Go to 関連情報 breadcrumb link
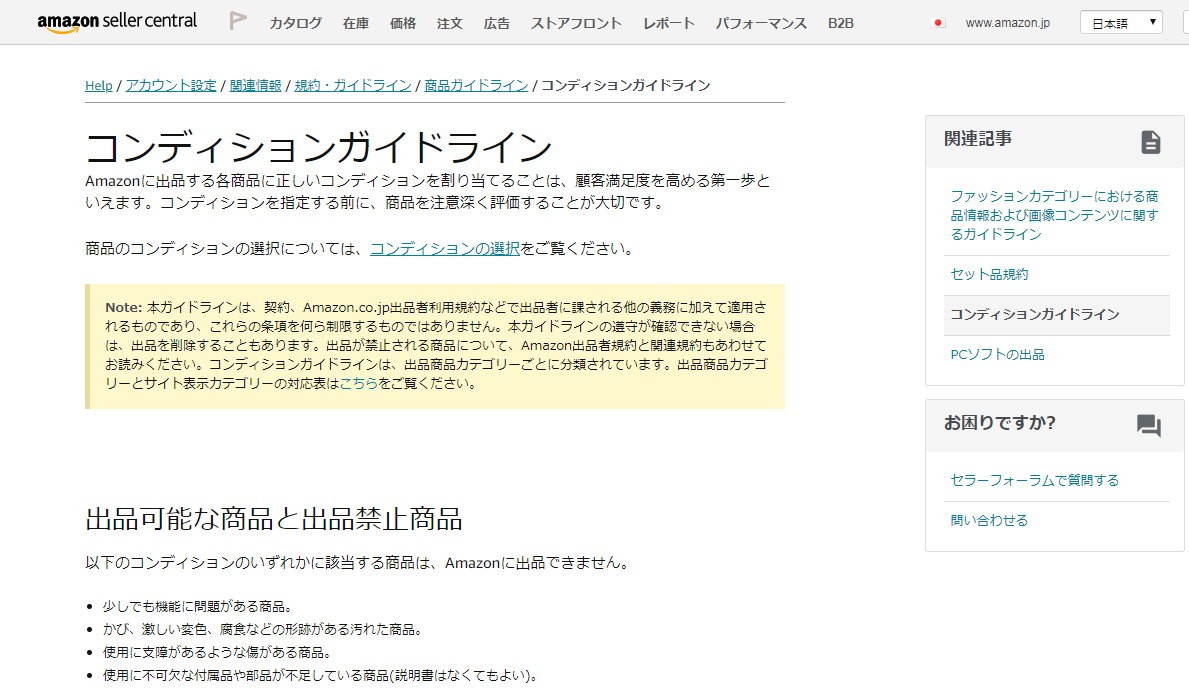1189x688 pixels. [x=256, y=86]
